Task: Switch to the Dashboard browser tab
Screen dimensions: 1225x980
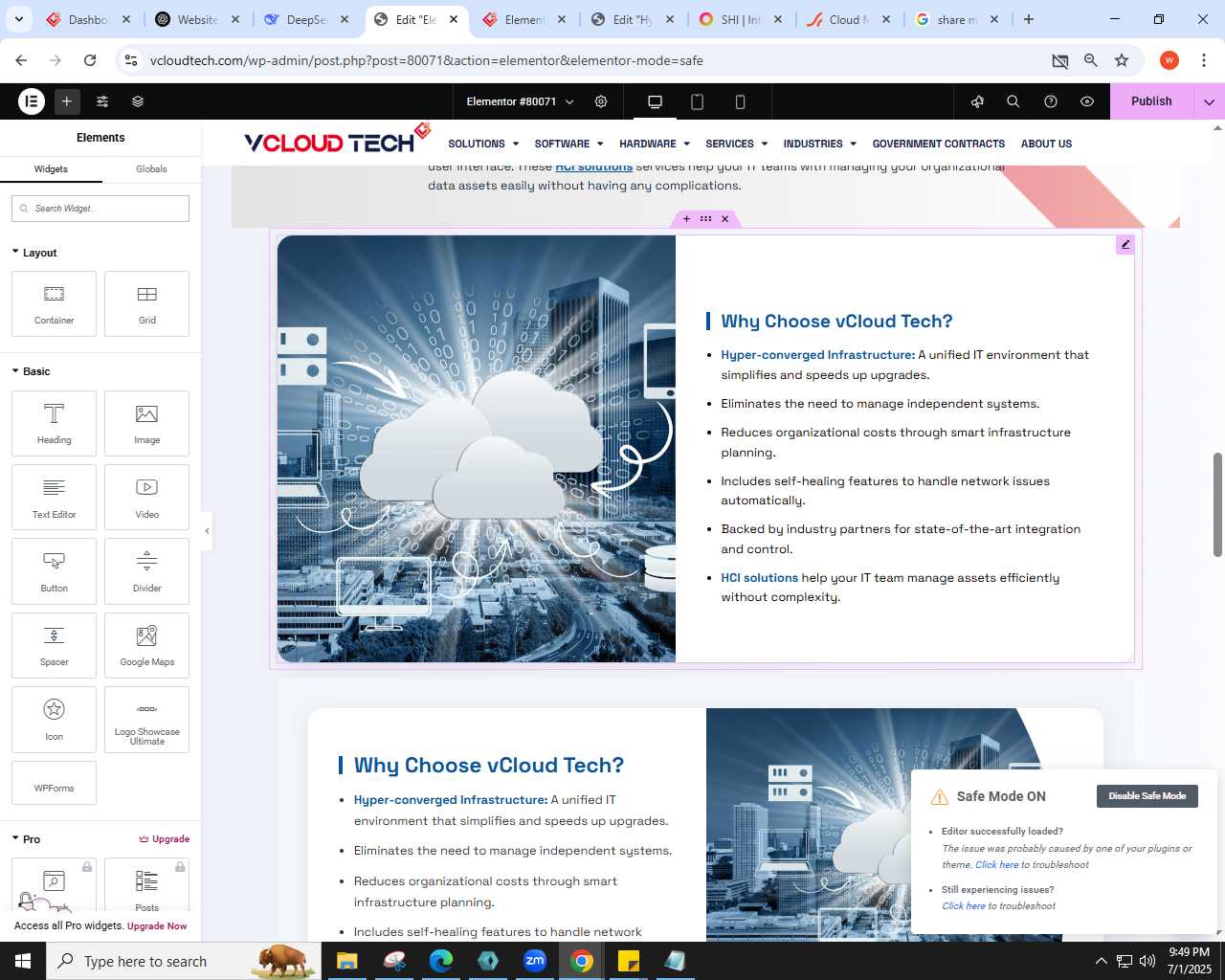Action: click(x=89, y=19)
